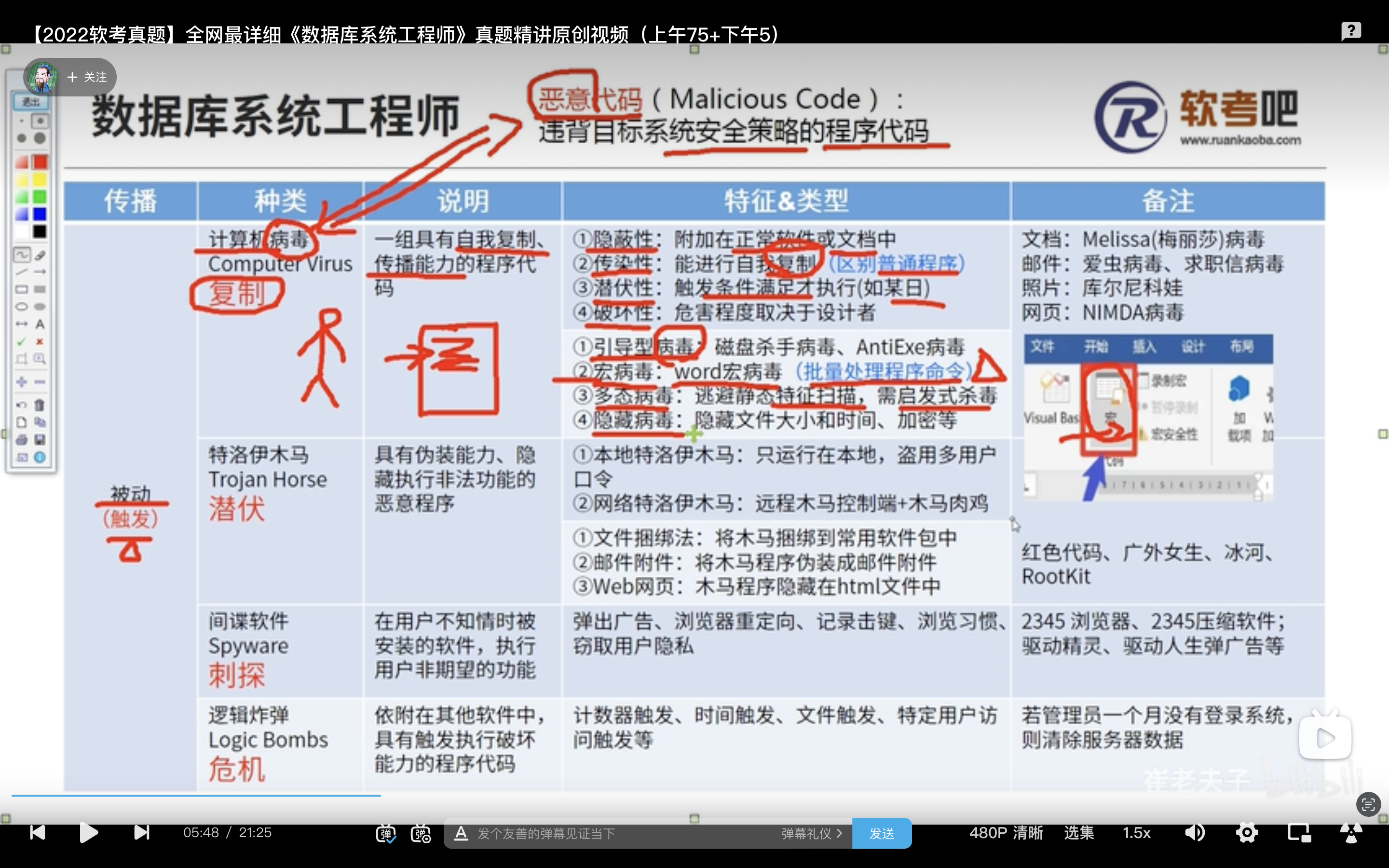Undo the last annotation stroke
The image size is (1389, 868).
(x=22, y=405)
